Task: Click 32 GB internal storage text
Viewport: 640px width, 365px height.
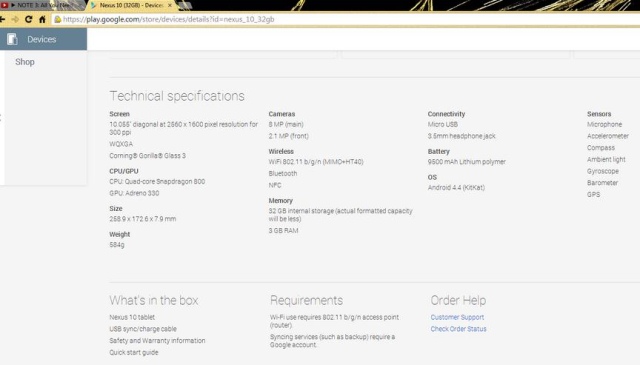Action: point(340,215)
